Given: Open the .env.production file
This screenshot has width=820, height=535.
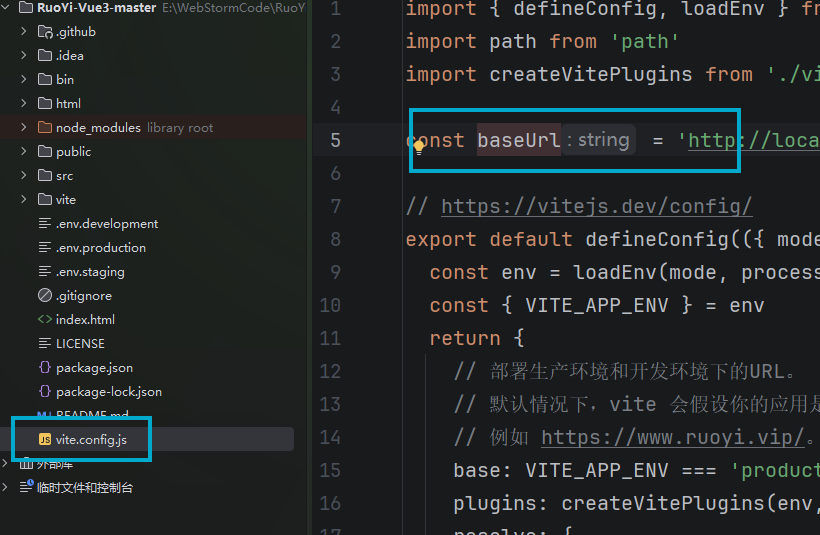Looking at the screenshot, I should pos(101,247).
